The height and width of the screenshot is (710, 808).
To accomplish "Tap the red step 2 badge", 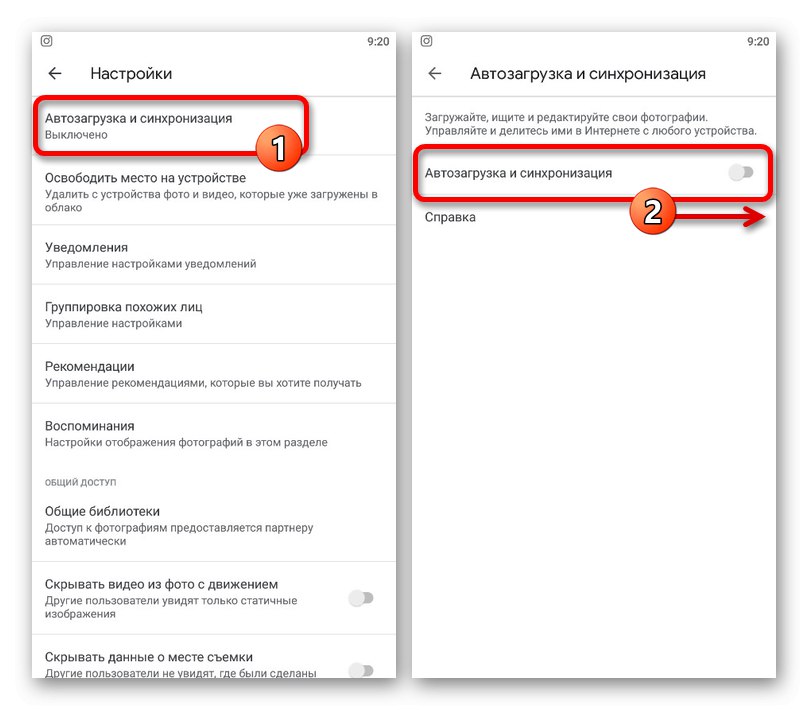I will coord(652,211).
